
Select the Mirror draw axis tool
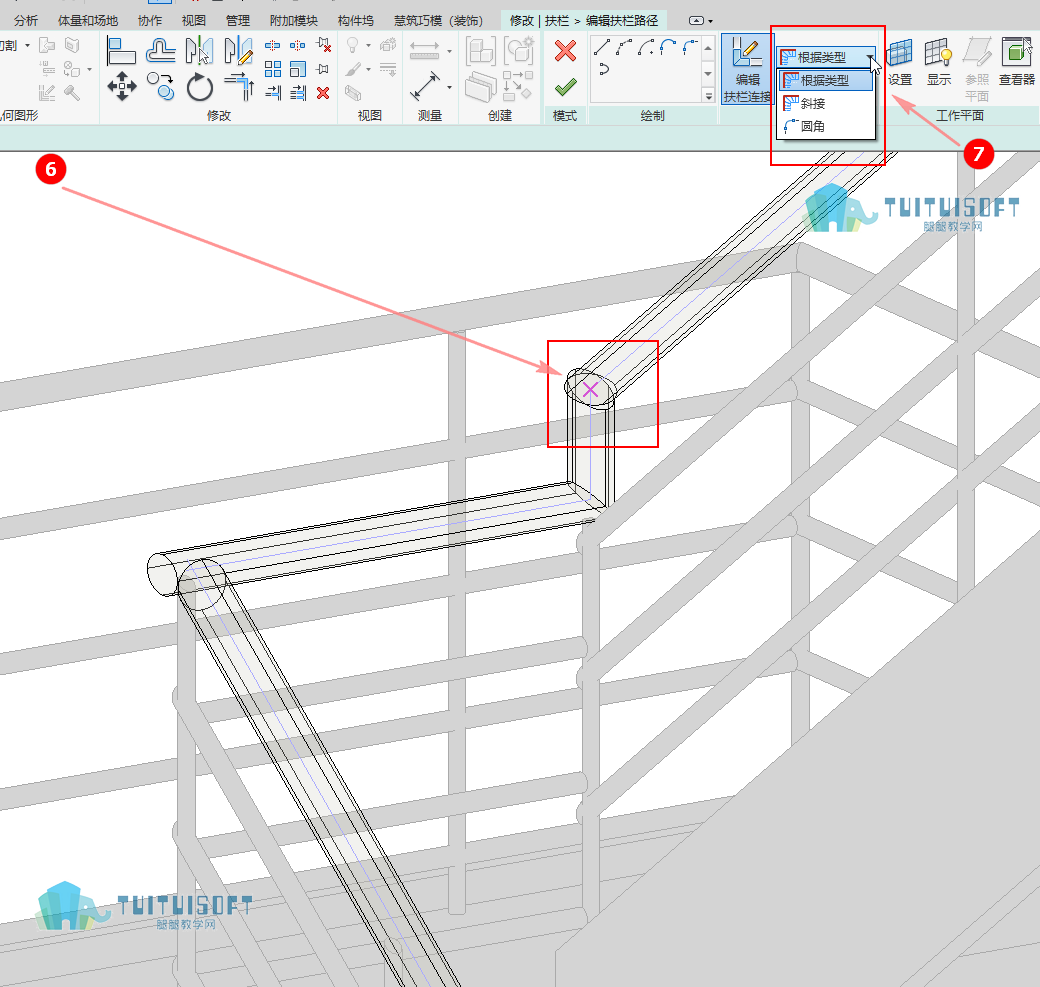coord(239,51)
